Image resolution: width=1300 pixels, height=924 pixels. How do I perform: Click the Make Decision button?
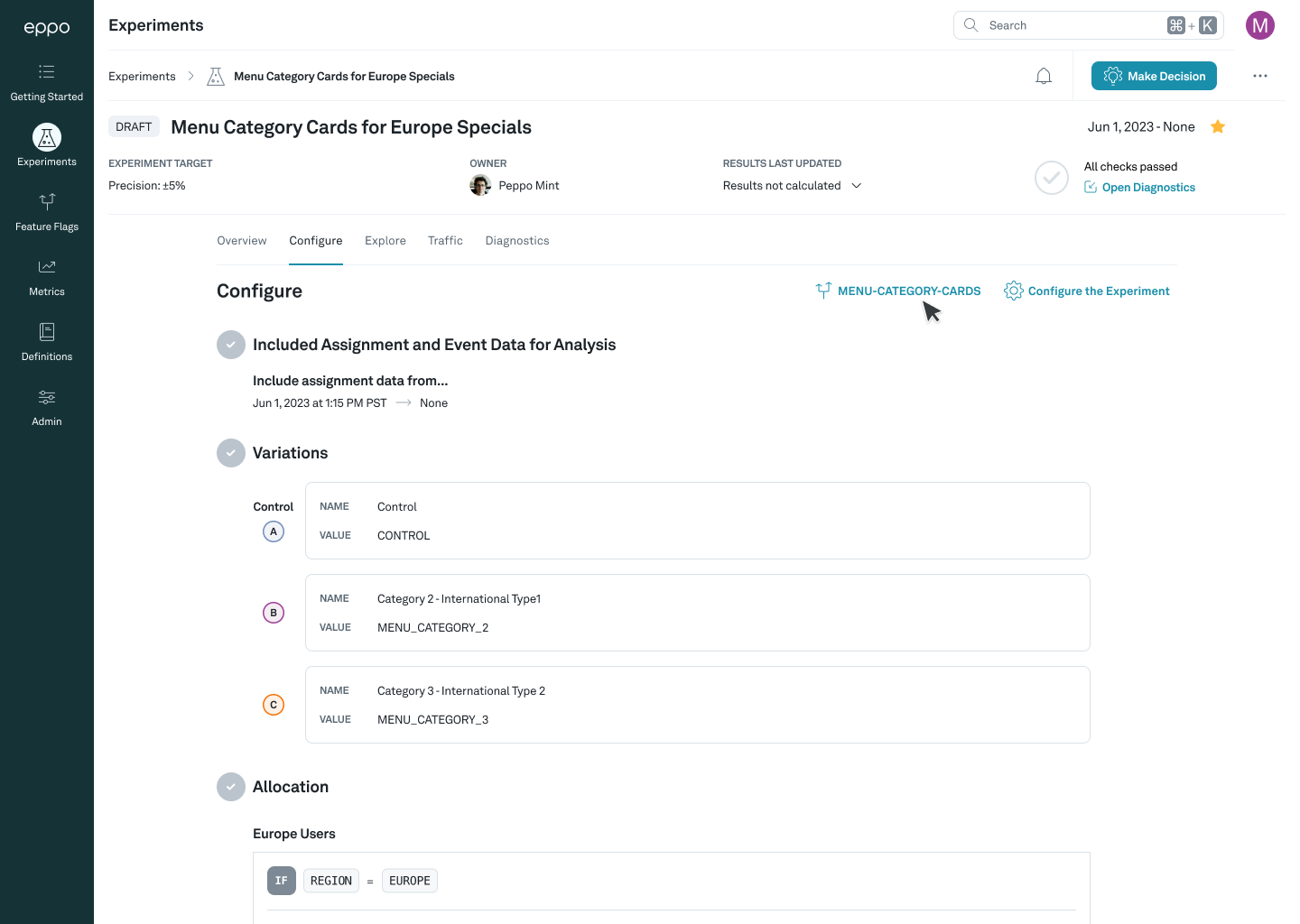(1154, 77)
